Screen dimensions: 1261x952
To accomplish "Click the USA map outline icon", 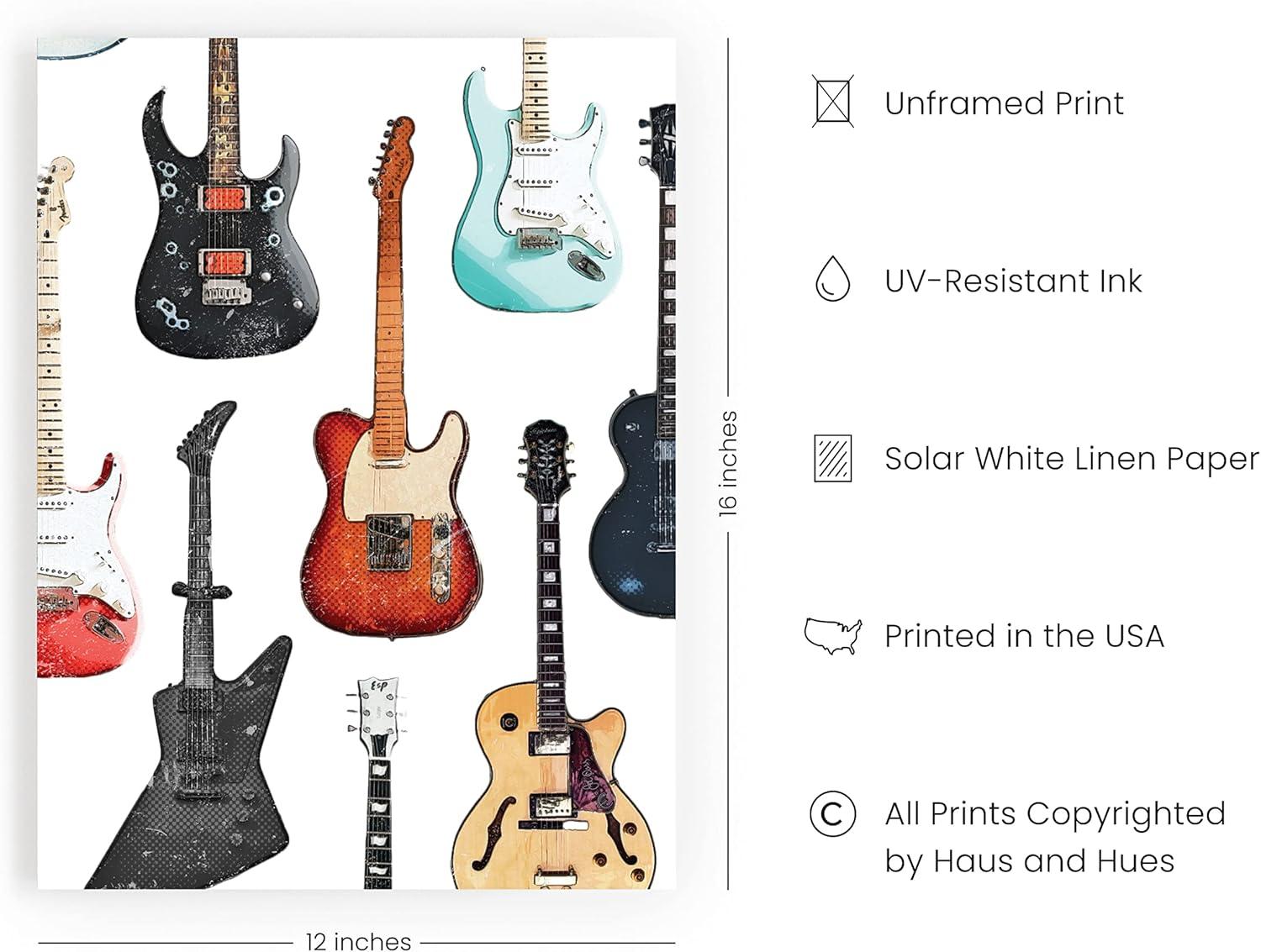I will [x=833, y=636].
